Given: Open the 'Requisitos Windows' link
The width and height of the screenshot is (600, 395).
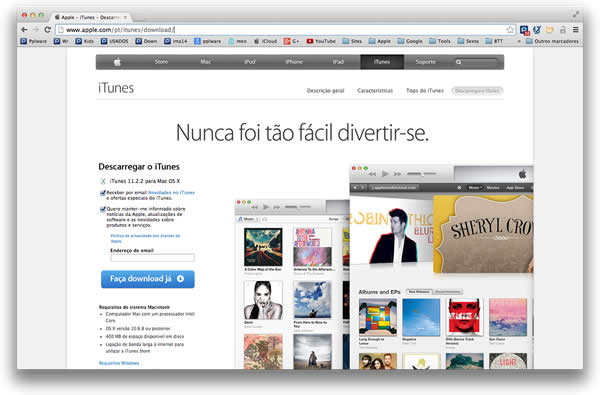Looking at the screenshot, I should [x=119, y=363].
